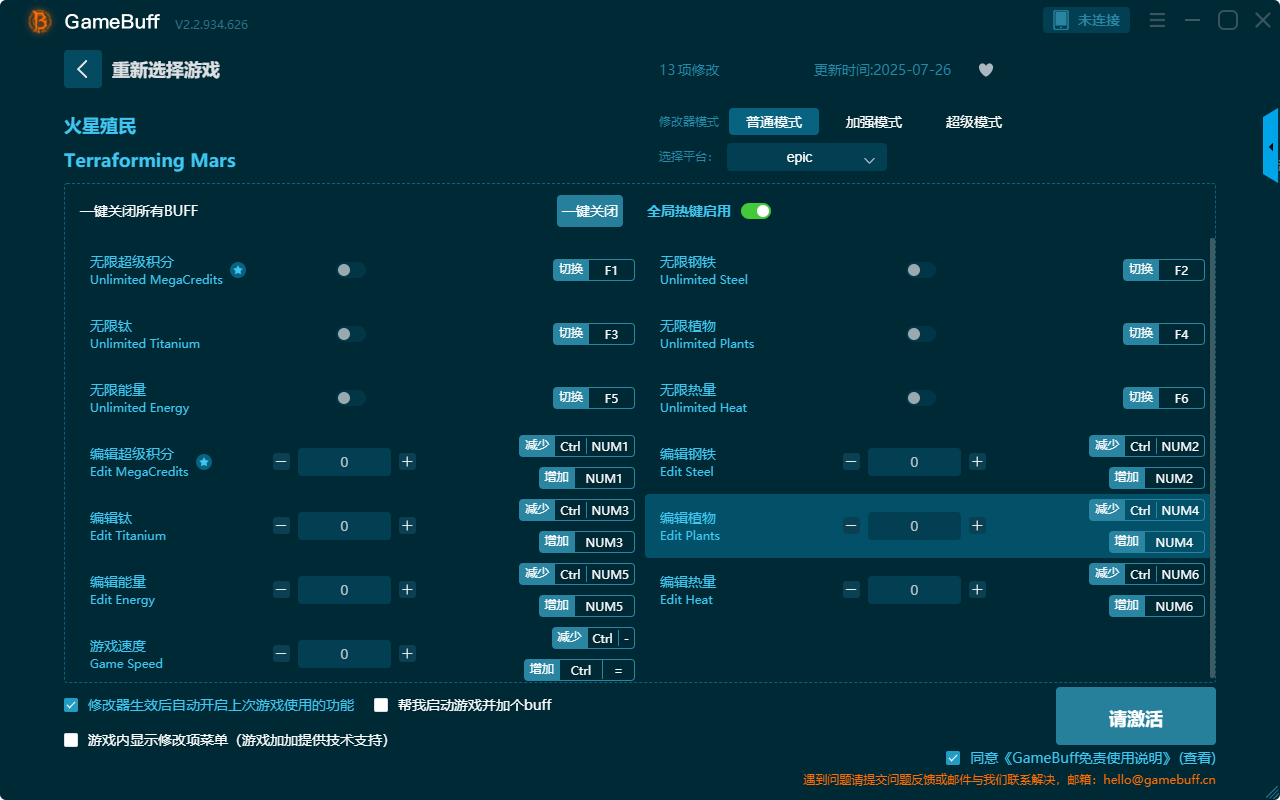Click the Edit Steel value field
1280x800 pixels.
(914, 462)
